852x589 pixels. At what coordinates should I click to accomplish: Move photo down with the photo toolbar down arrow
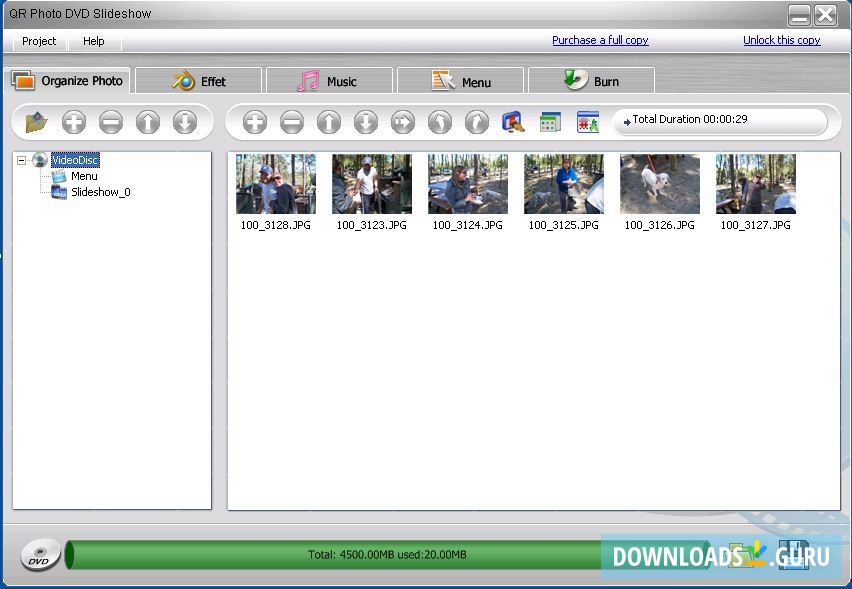pos(366,122)
